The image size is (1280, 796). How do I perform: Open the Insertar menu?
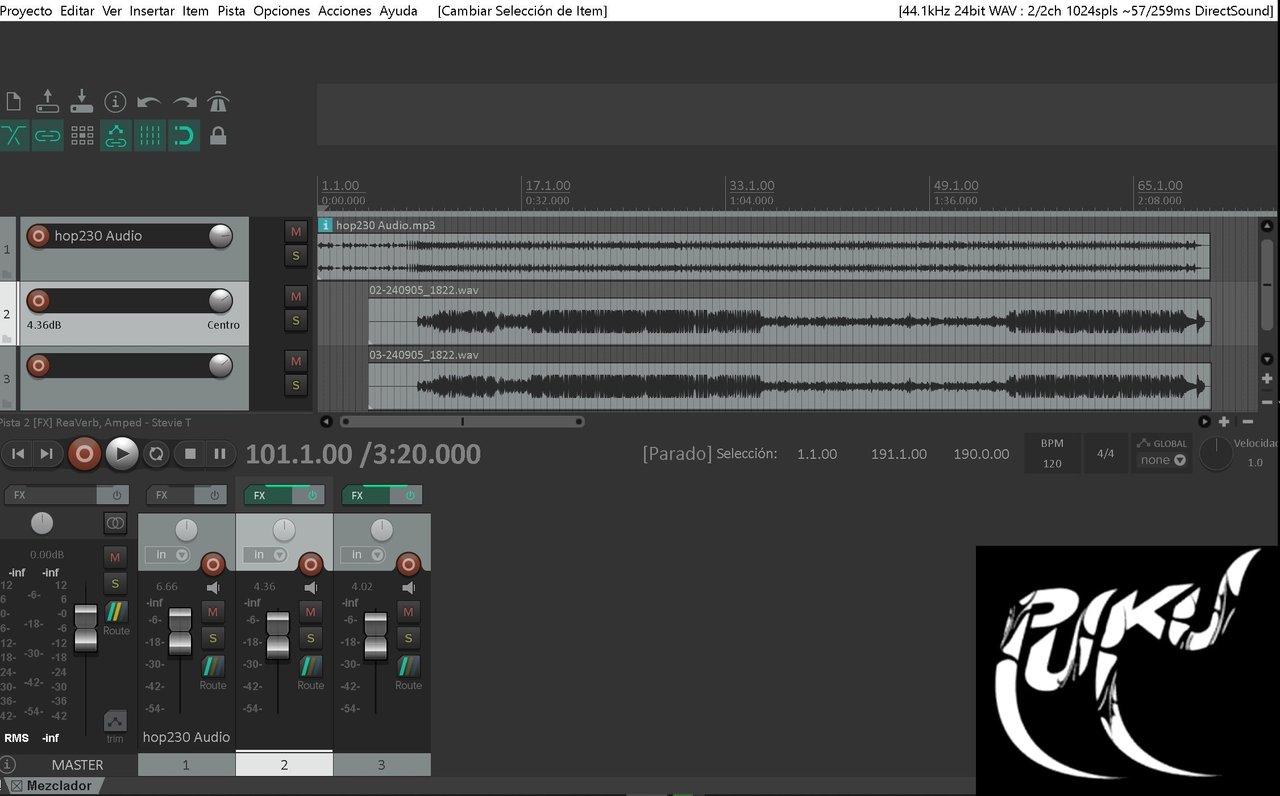pos(152,11)
